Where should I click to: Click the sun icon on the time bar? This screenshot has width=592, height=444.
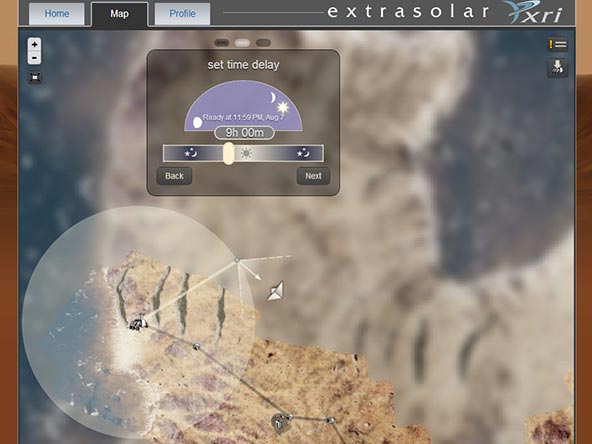click(x=246, y=153)
